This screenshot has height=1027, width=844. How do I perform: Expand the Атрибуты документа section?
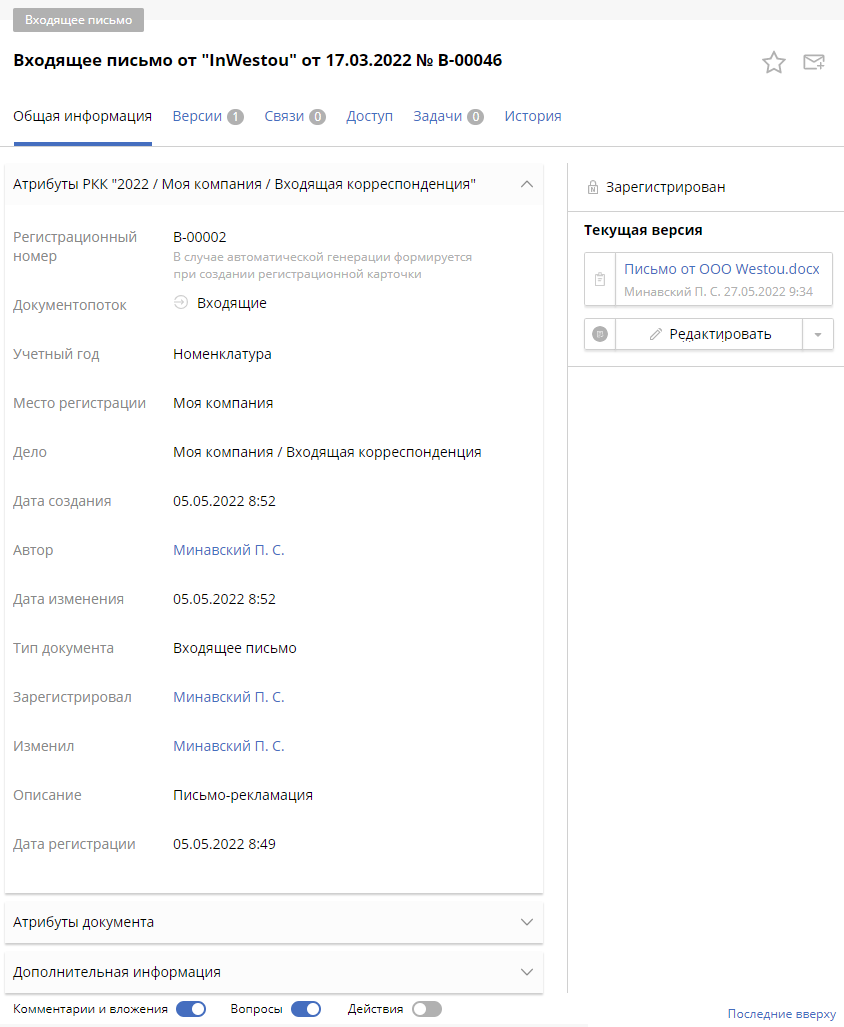(527, 922)
